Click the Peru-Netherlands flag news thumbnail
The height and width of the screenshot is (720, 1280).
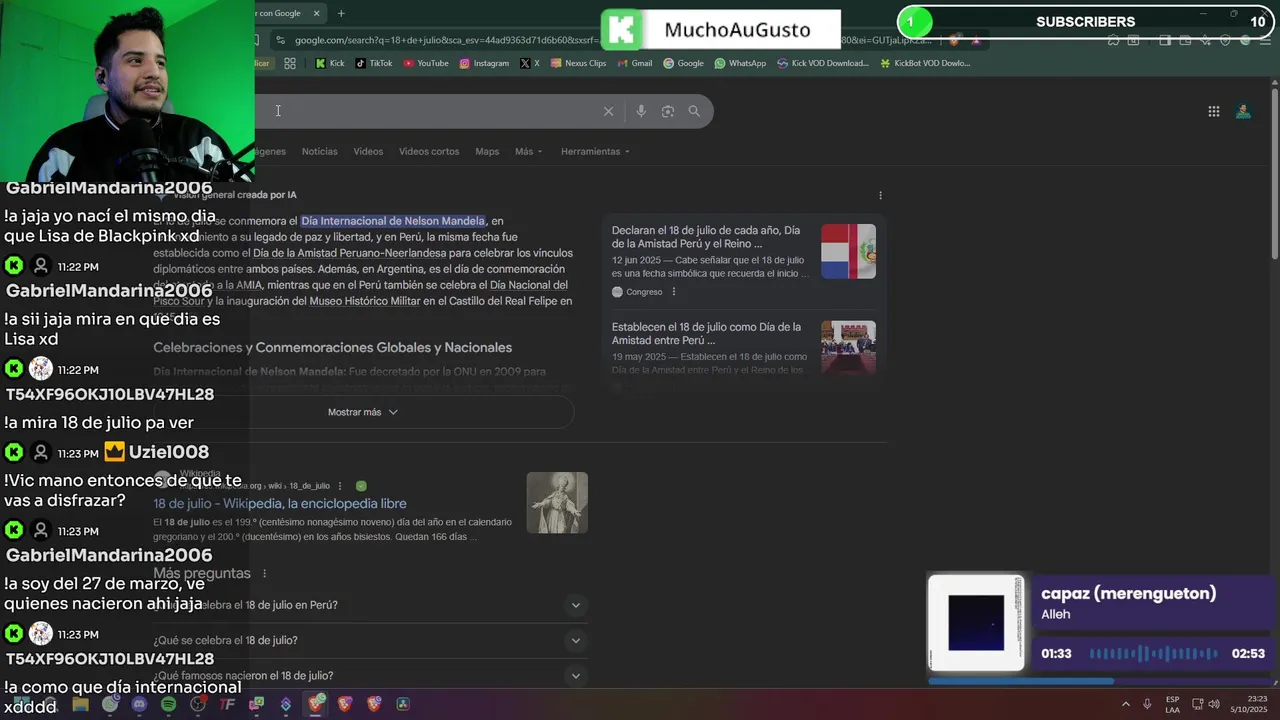click(x=848, y=251)
